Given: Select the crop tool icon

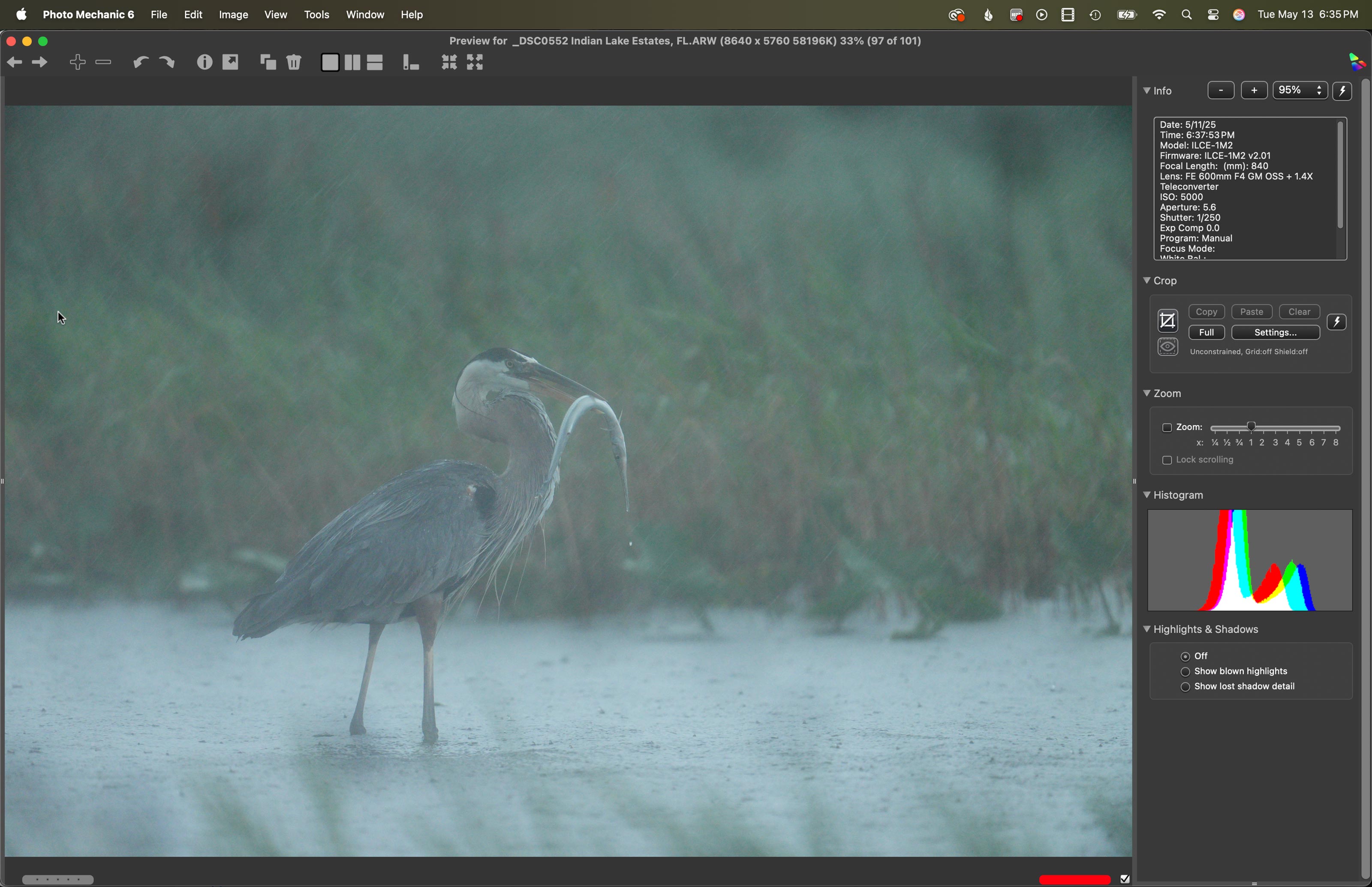Looking at the screenshot, I should point(1167,321).
